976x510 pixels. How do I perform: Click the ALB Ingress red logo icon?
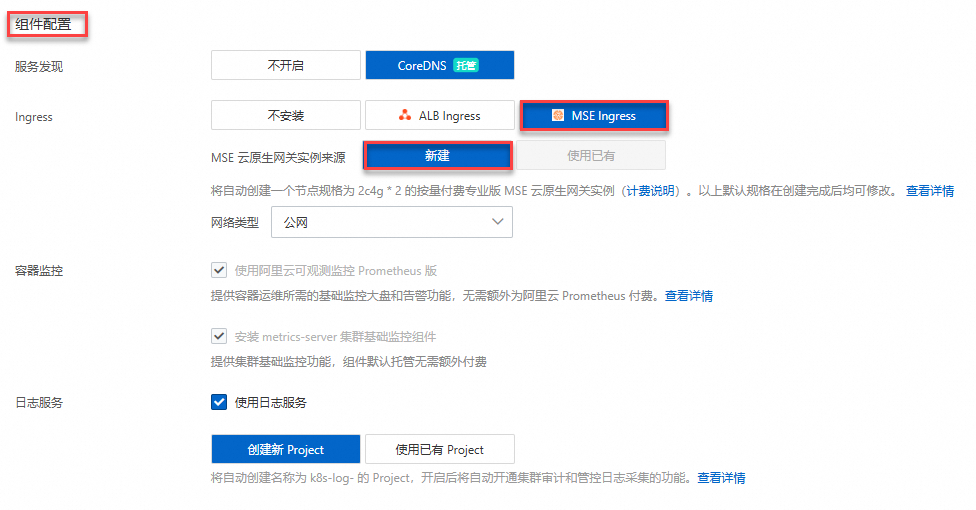point(405,115)
